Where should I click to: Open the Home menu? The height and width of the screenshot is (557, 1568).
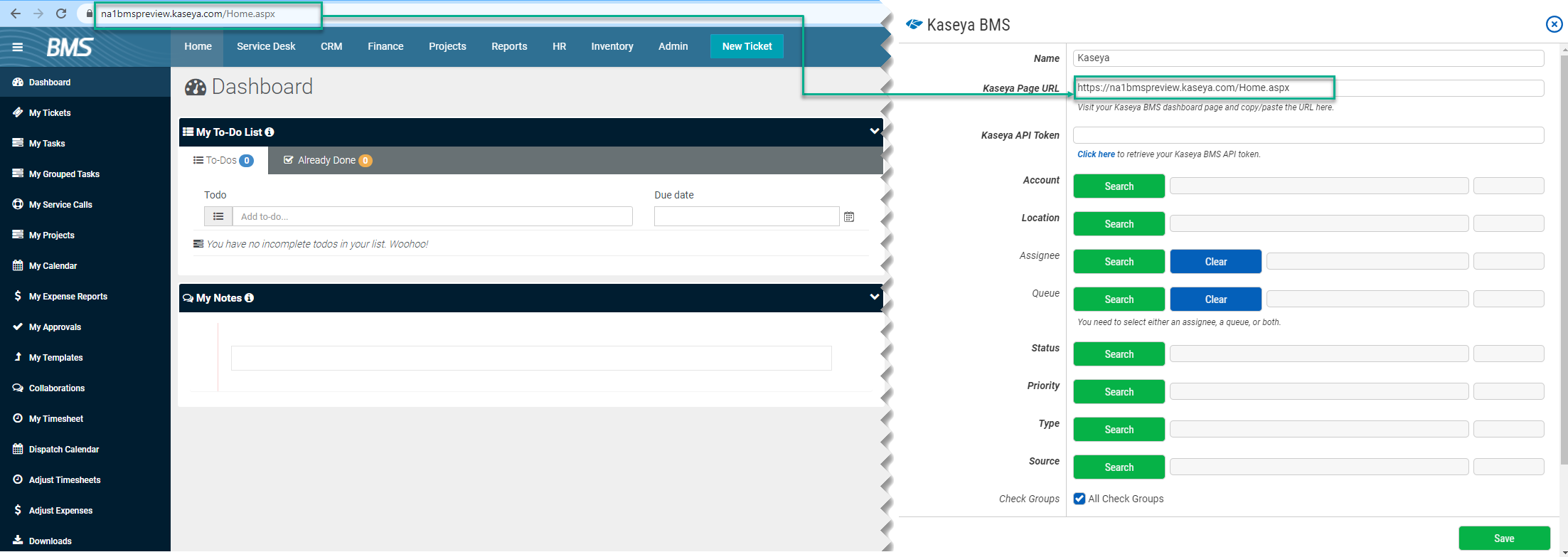[x=198, y=46]
